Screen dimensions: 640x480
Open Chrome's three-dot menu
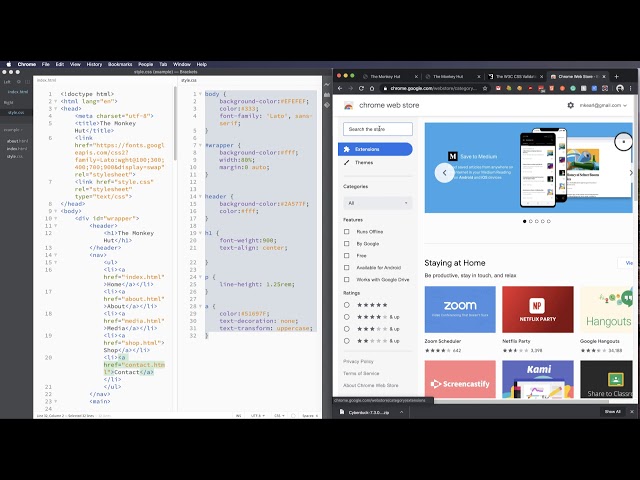[631, 88]
